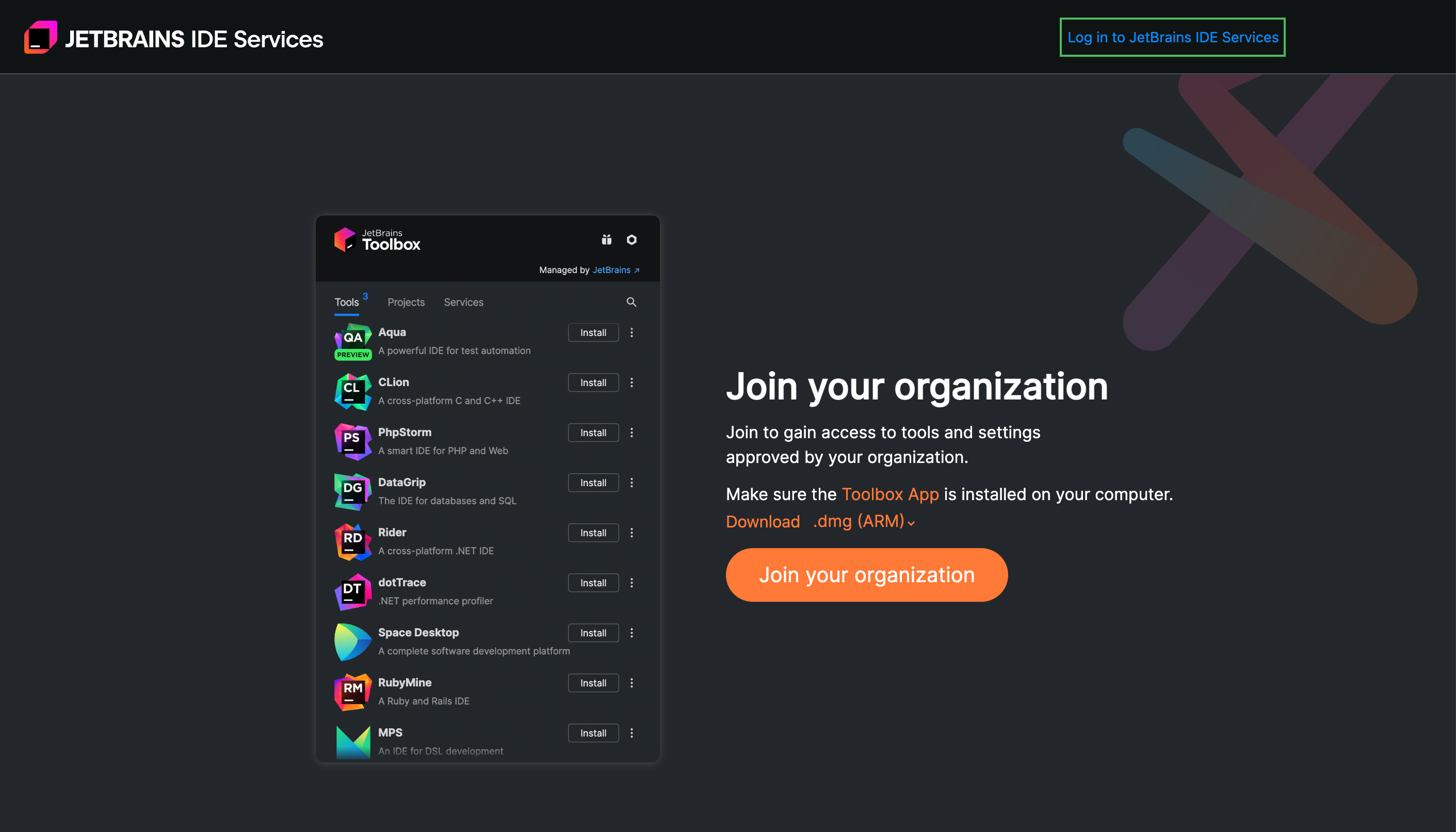Click the DataGrip product icon

point(352,491)
